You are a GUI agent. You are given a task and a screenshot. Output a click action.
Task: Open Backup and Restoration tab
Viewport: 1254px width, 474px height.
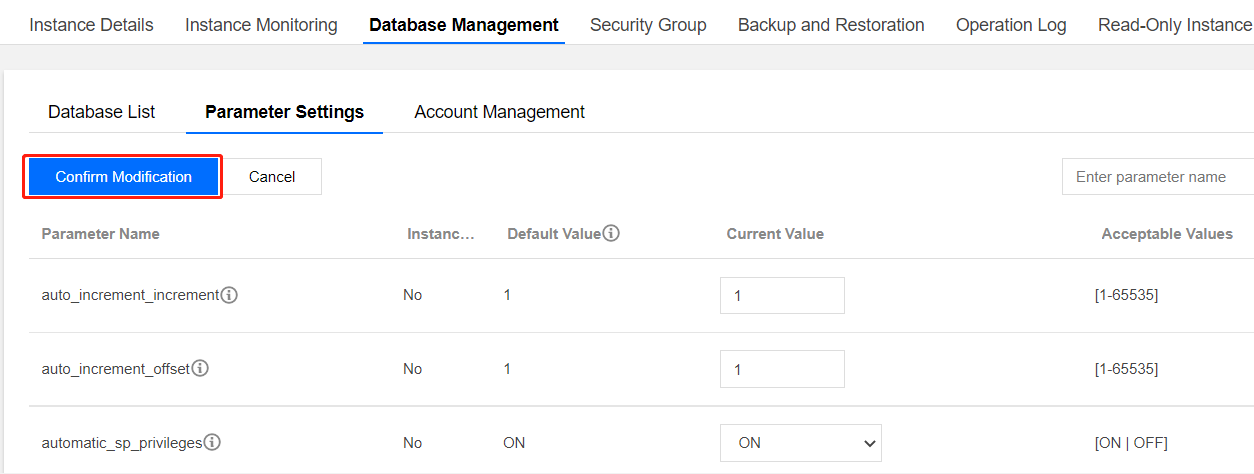(x=831, y=25)
